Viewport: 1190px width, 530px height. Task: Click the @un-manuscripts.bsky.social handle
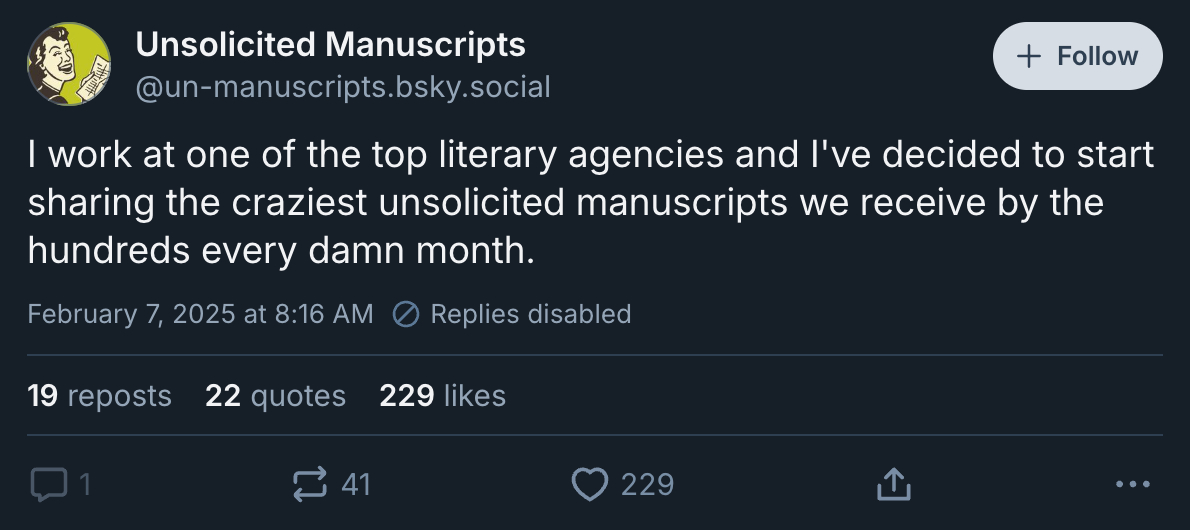342,87
